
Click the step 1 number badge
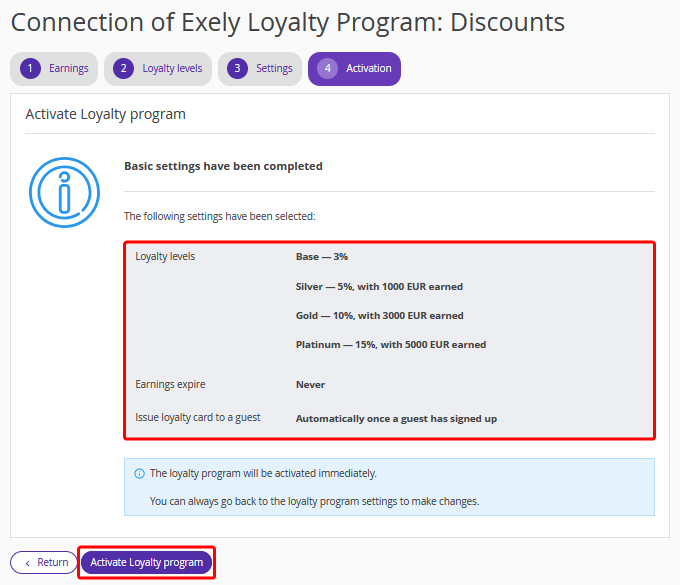click(x=30, y=69)
